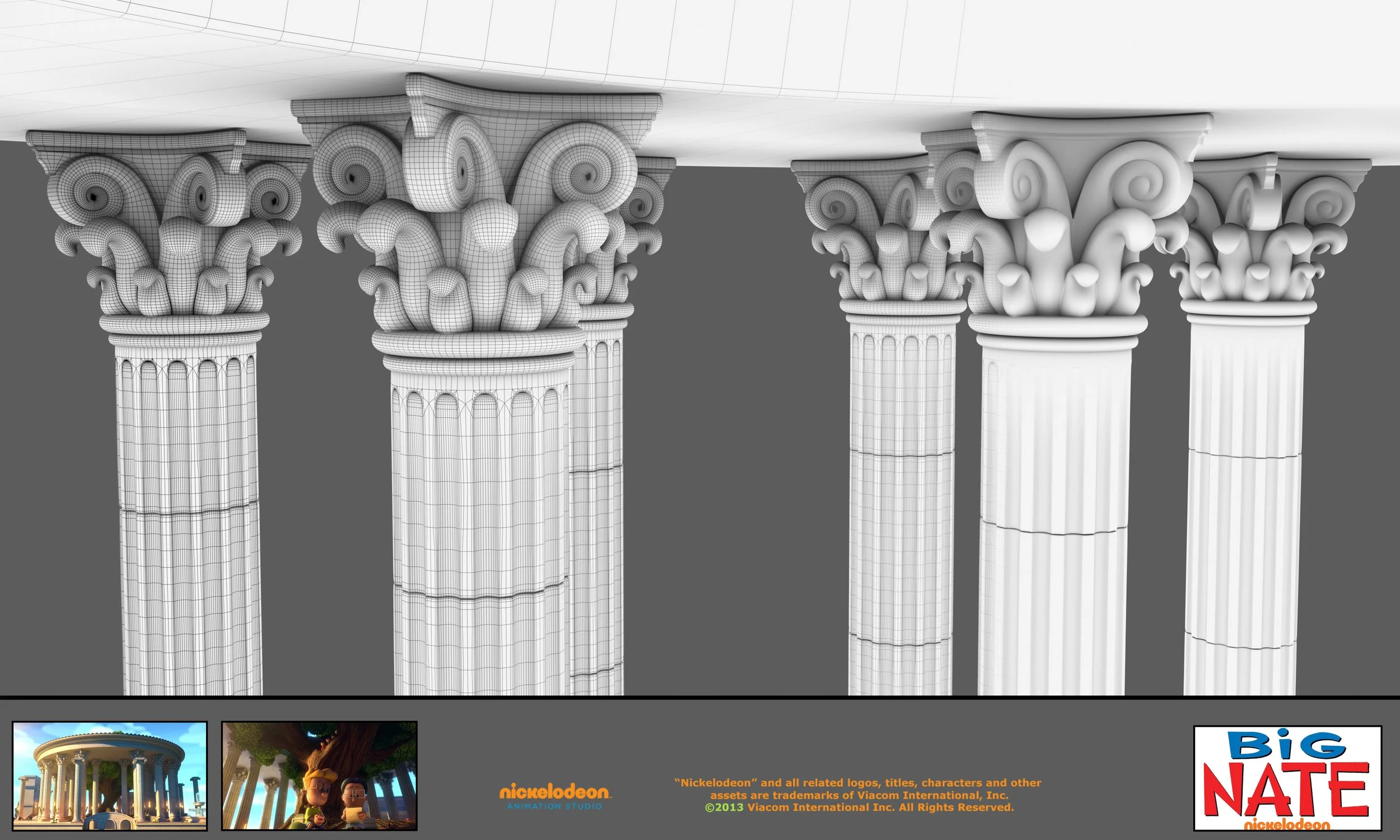
Task: Click the seam line on leftmost wireframe shaft
Action: (190, 512)
